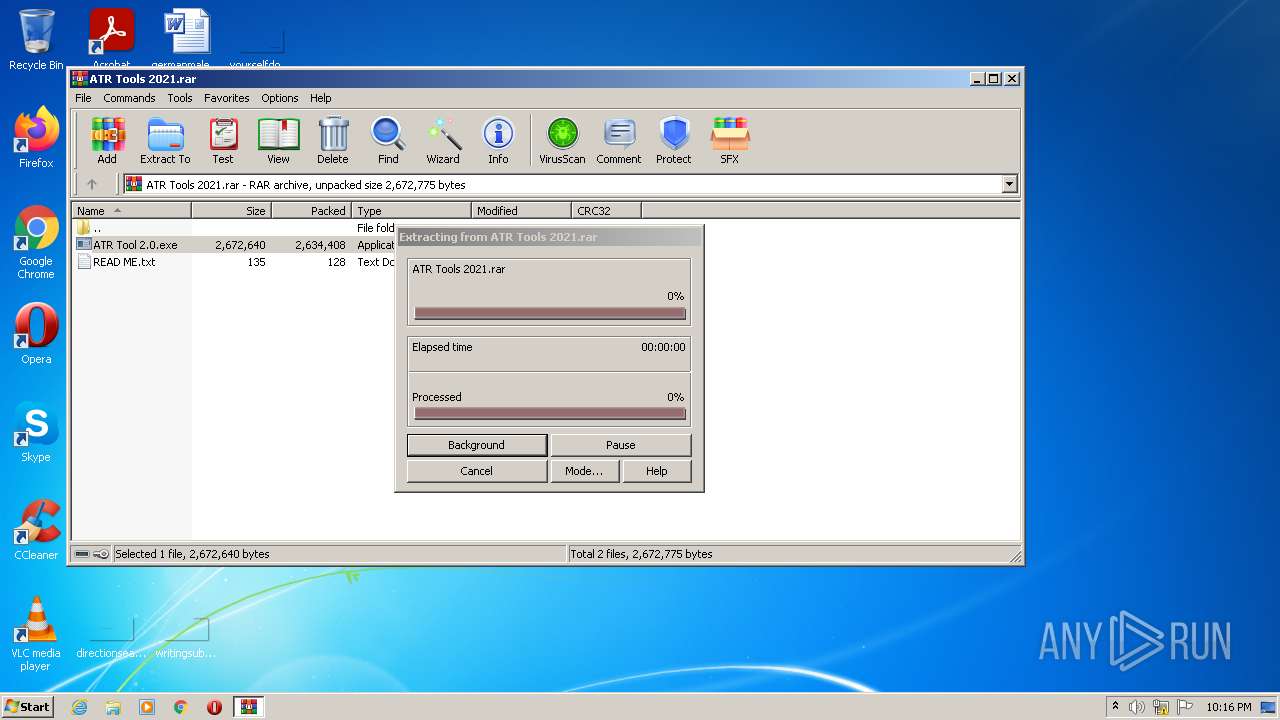Sort by the CRC32 column header
Image resolution: width=1280 pixels, height=720 pixels.
coord(606,211)
